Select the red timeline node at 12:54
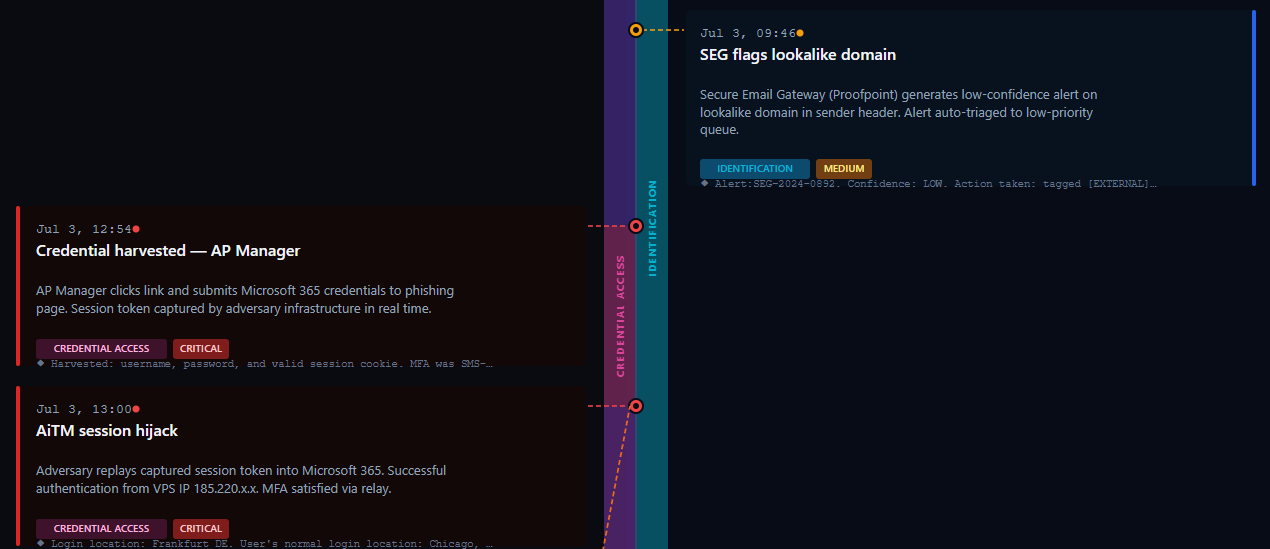Screen dimensions: 1270x549 point(636,226)
